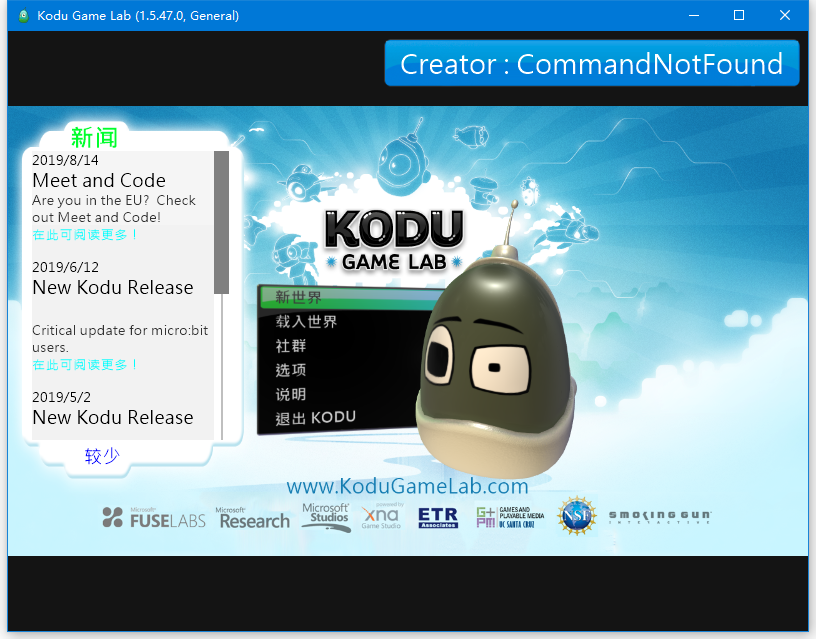Click the Smoking Gun Interactive logo
The width and height of the screenshot is (816, 639).
[x=660, y=517]
